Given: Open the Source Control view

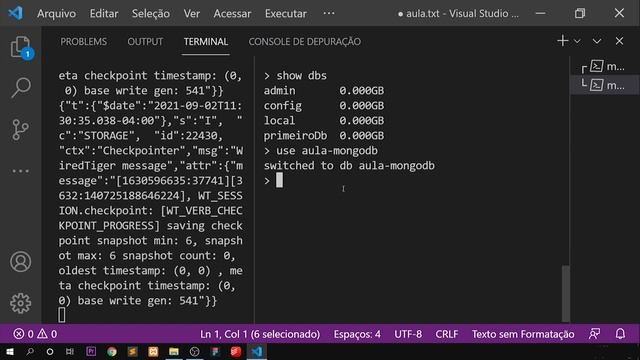Looking at the screenshot, I should click(20, 129).
